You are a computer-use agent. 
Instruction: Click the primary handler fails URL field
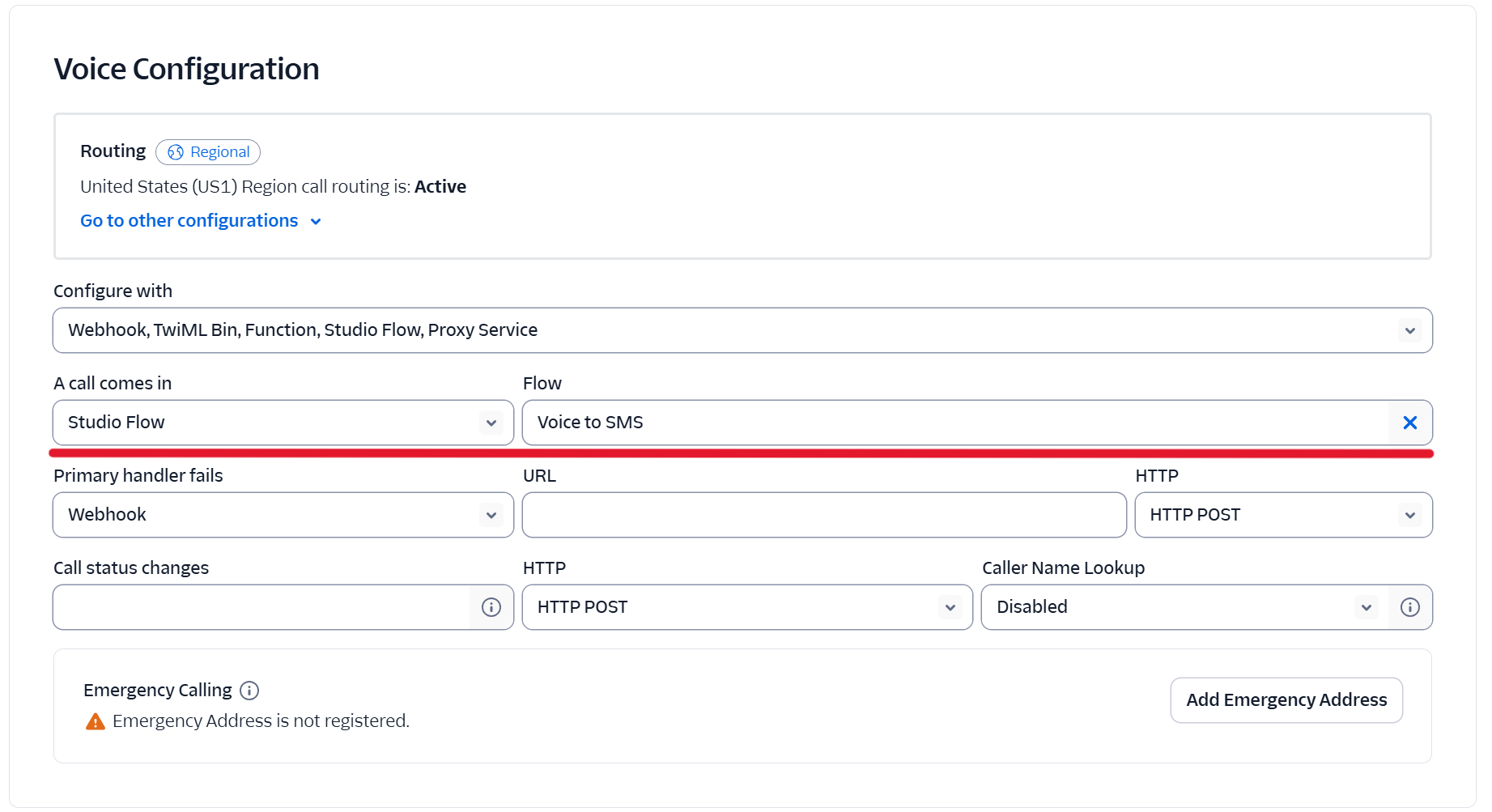point(823,515)
